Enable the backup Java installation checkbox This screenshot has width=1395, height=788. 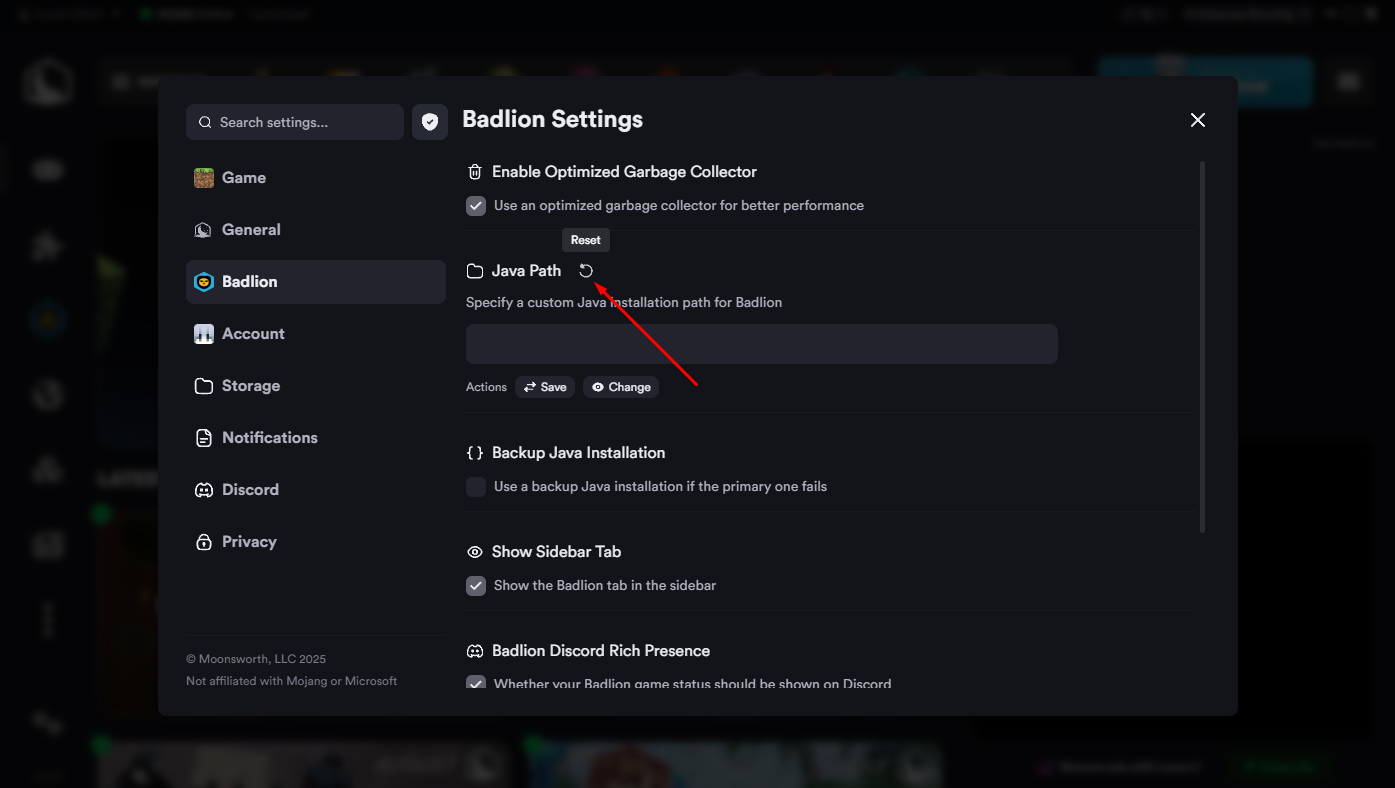tap(476, 487)
